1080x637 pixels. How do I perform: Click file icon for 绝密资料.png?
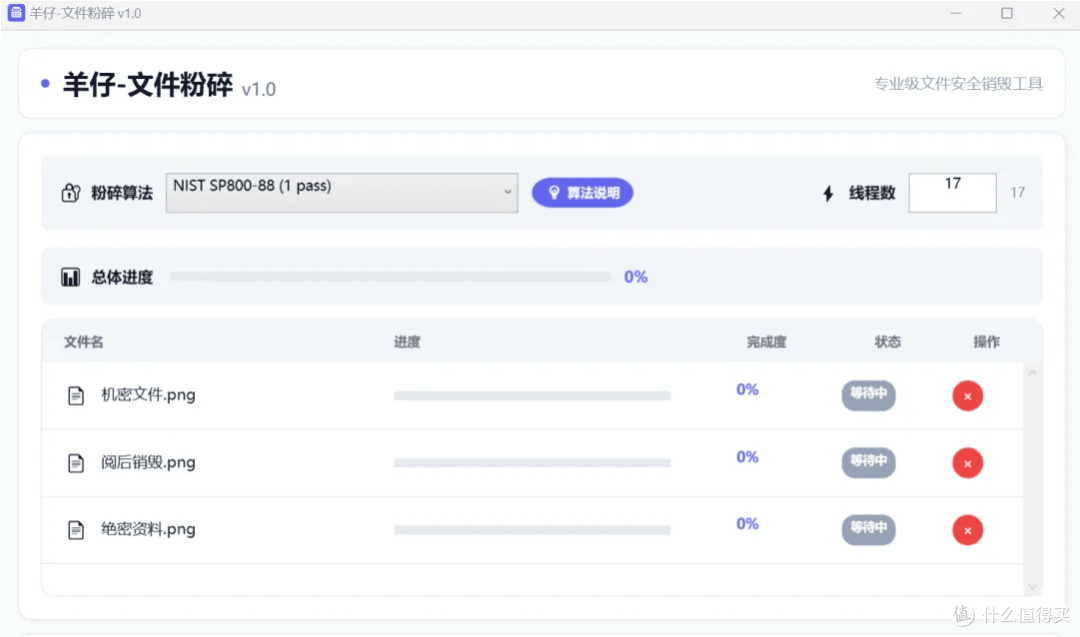[x=76, y=530]
